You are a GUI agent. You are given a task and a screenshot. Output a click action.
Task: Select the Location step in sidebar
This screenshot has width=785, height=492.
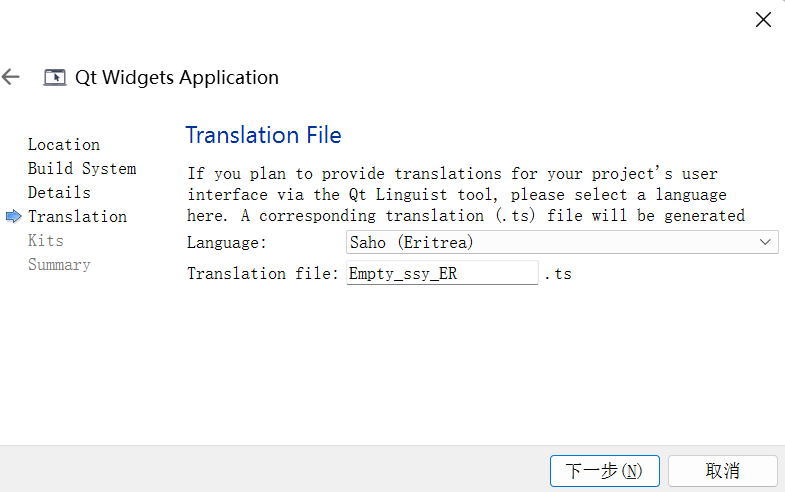(64, 145)
